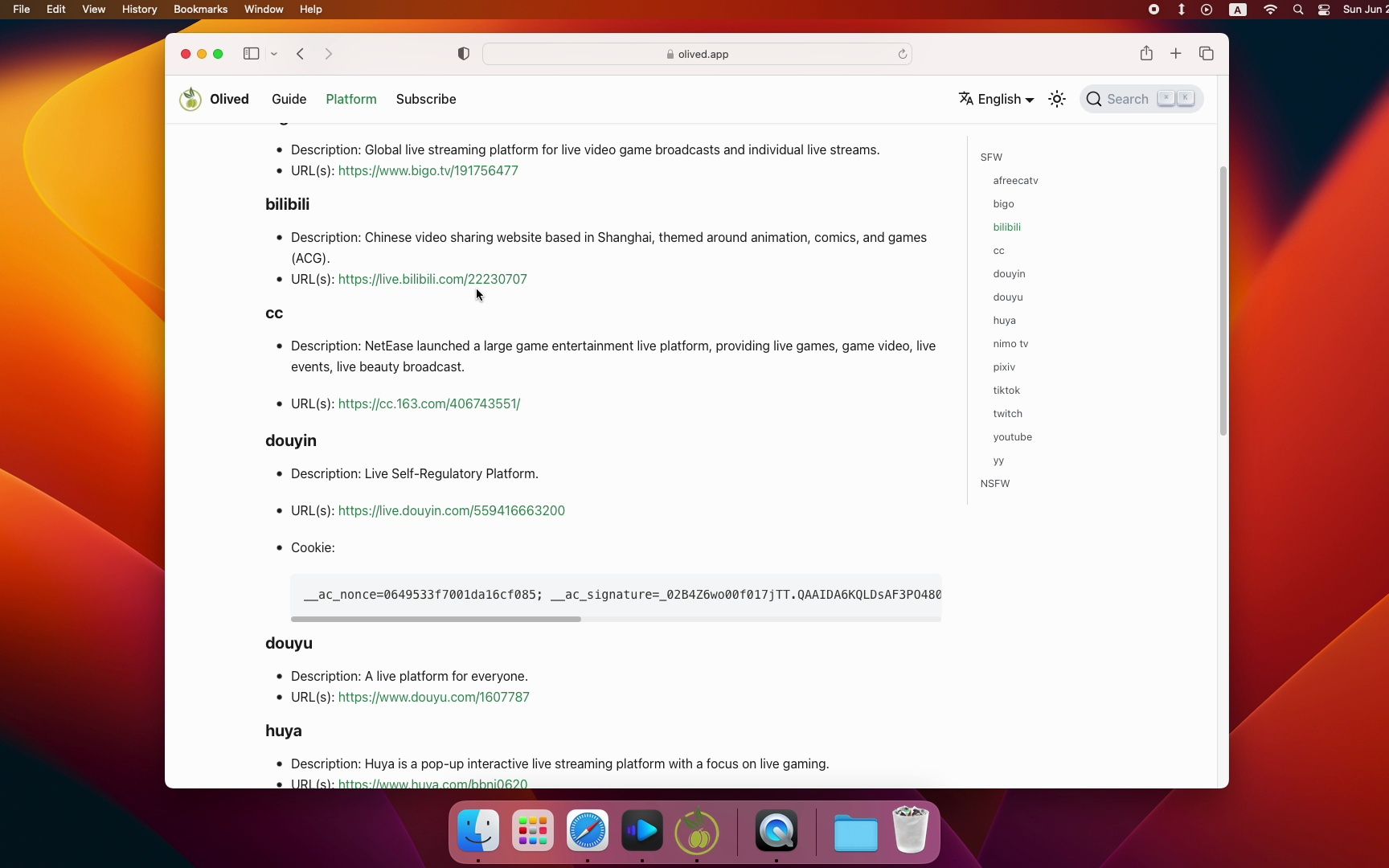Click the Search field on Olived
Image resolution: width=1389 pixels, height=868 pixels.
1141,99
